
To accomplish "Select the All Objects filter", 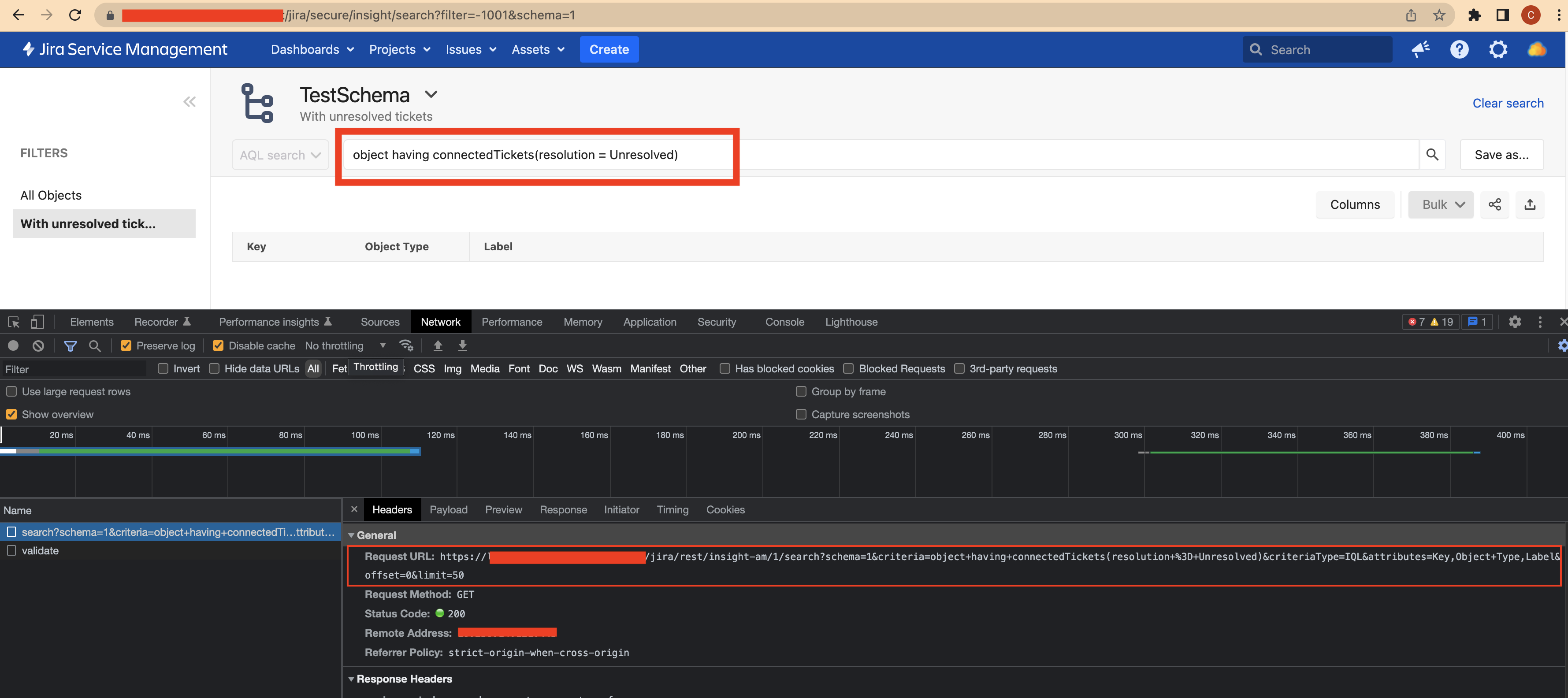I will 51,195.
